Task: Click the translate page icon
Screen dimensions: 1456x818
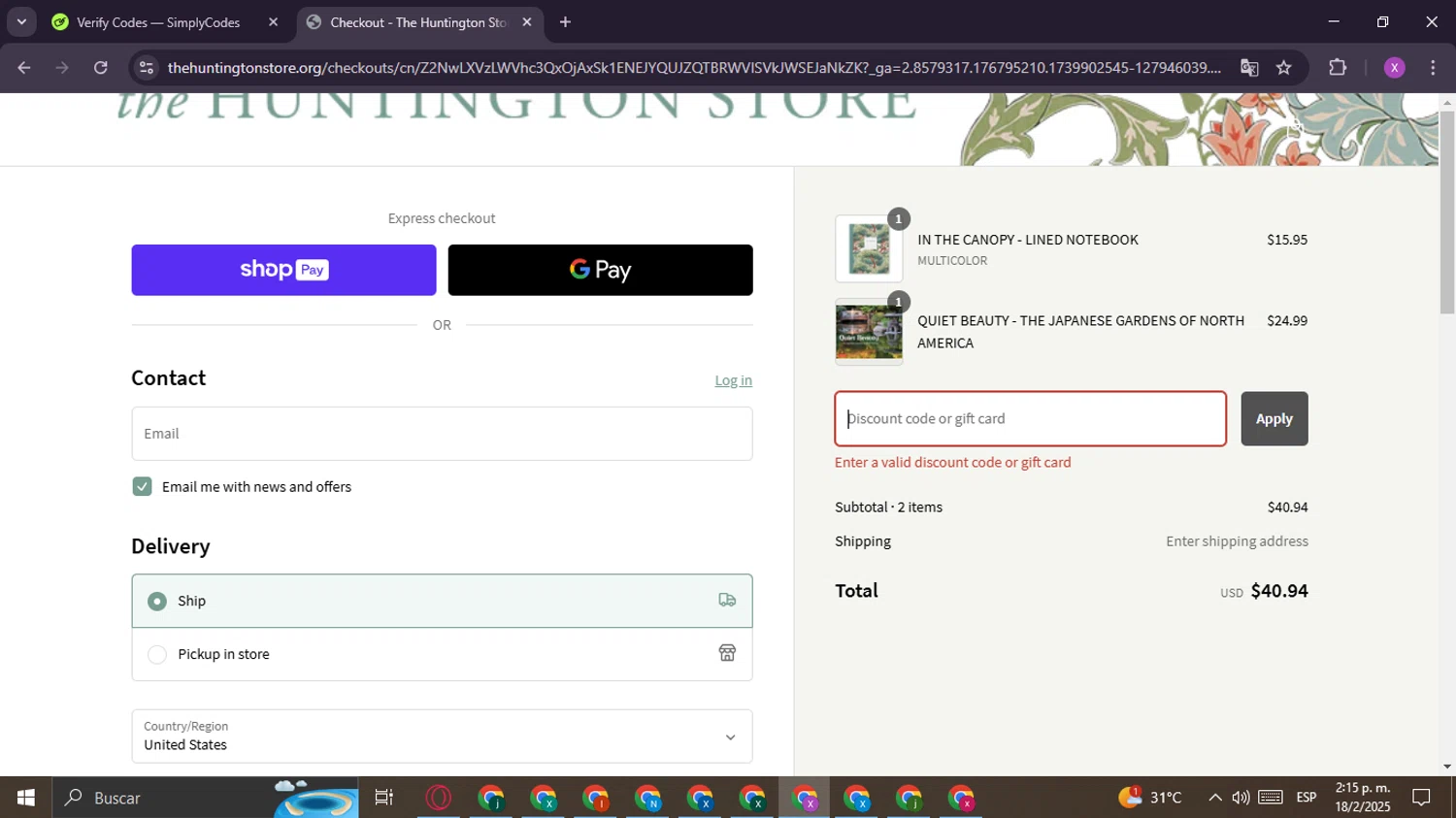Action: coord(1249,68)
